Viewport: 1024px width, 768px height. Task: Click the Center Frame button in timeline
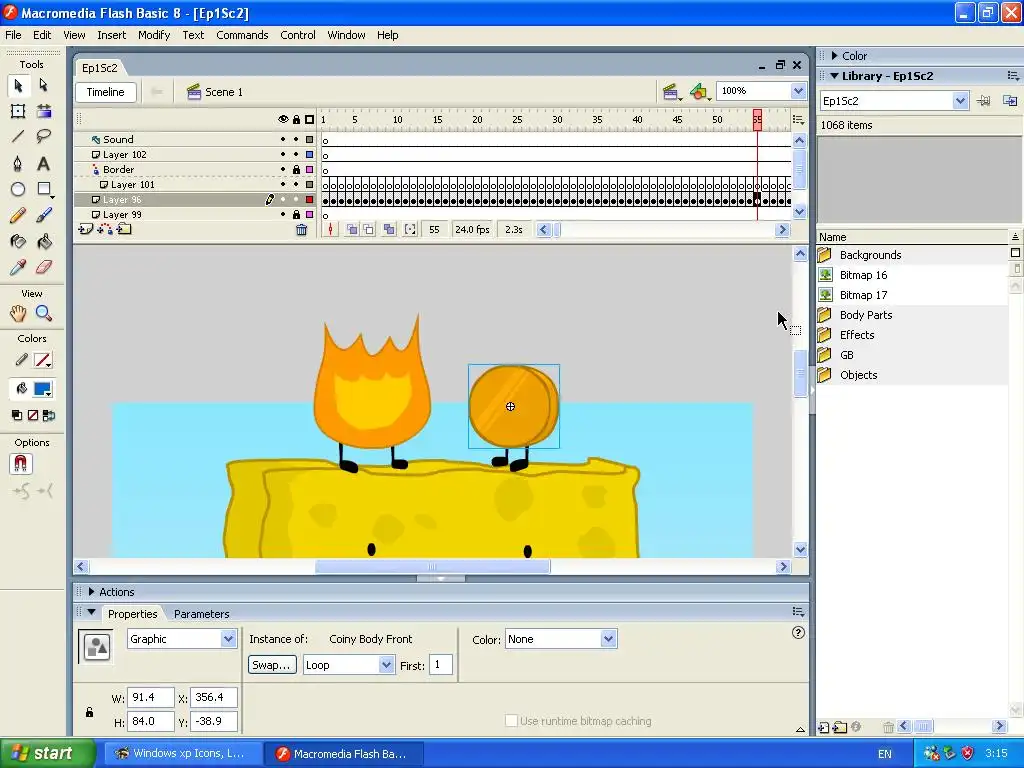pyautogui.click(x=330, y=229)
